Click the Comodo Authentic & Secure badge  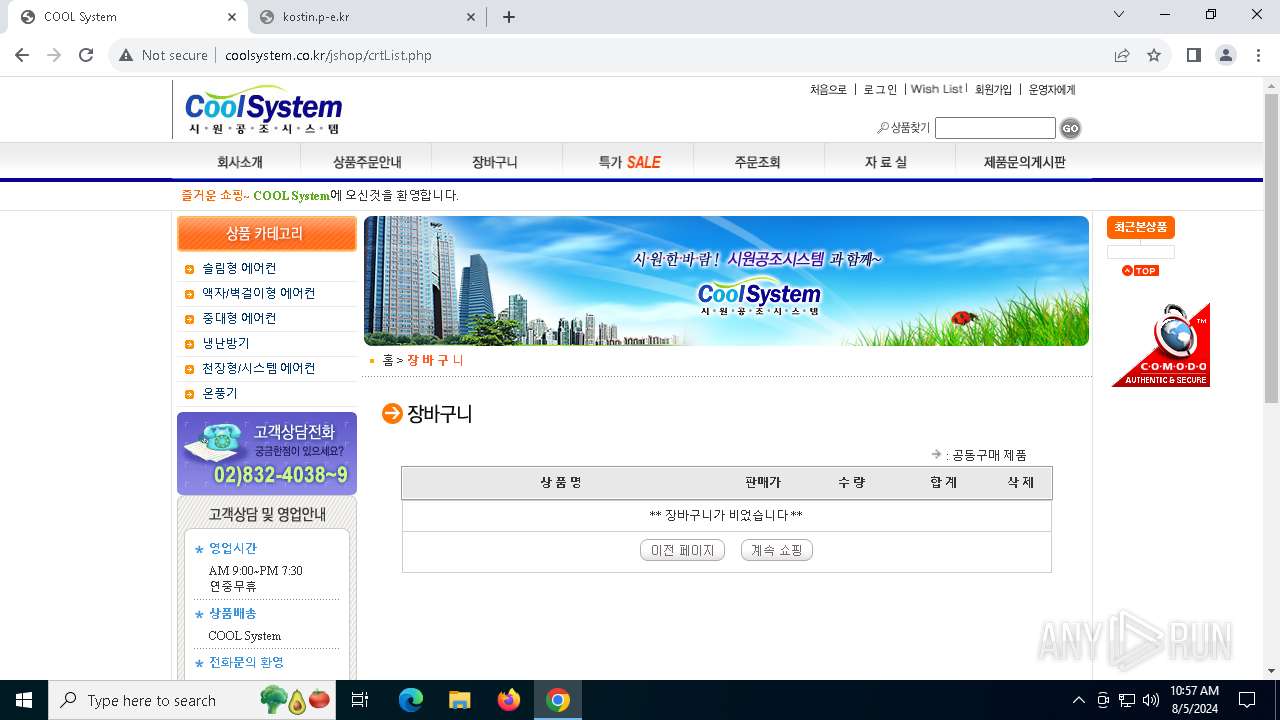coord(1161,345)
